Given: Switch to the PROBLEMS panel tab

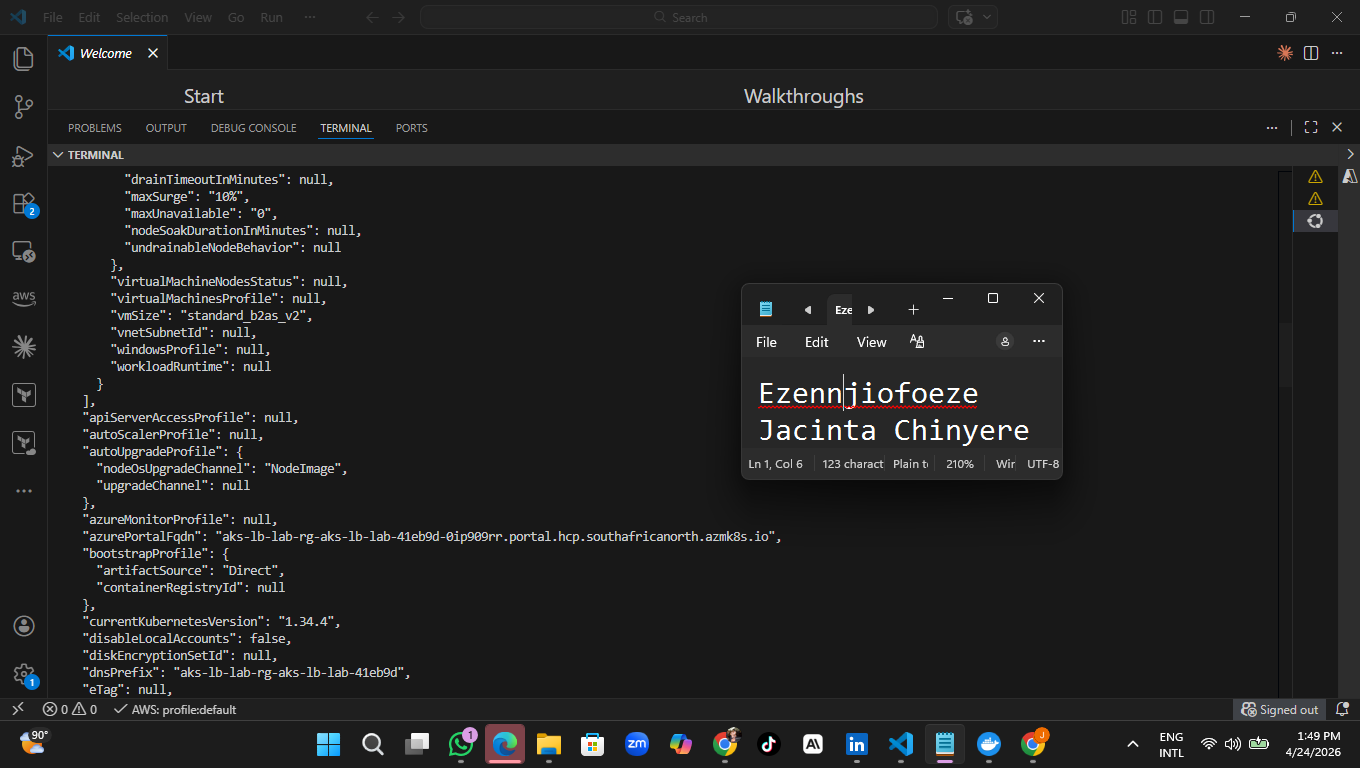Looking at the screenshot, I should (95, 128).
